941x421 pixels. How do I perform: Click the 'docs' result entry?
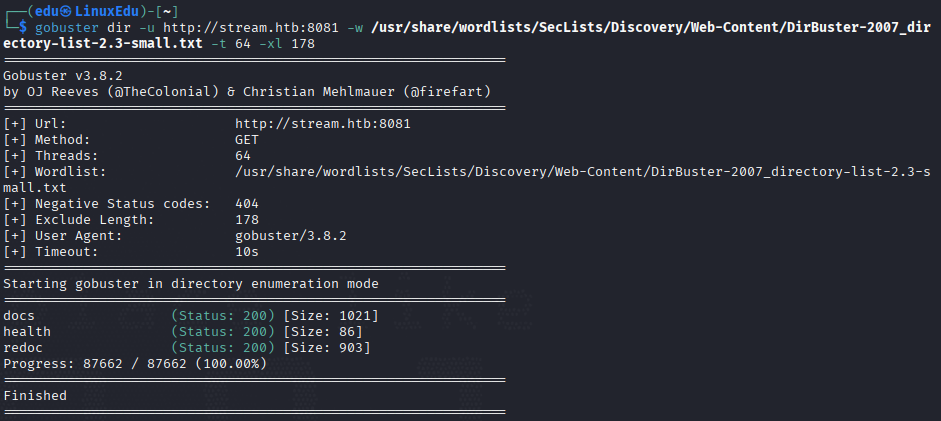(x=19, y=315)
